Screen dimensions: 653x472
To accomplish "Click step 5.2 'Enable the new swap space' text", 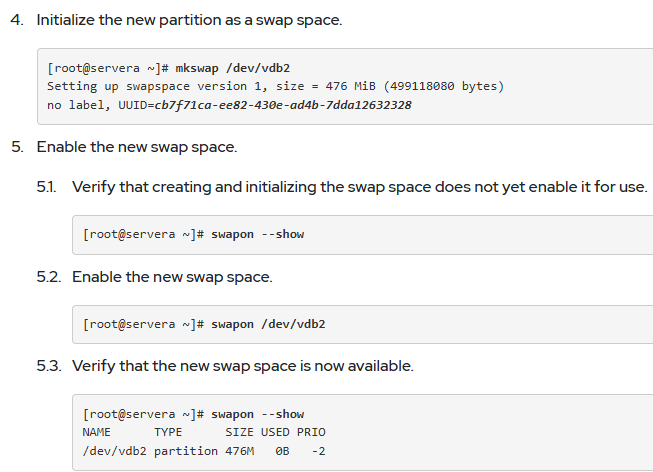I will [x=172, y=277].
